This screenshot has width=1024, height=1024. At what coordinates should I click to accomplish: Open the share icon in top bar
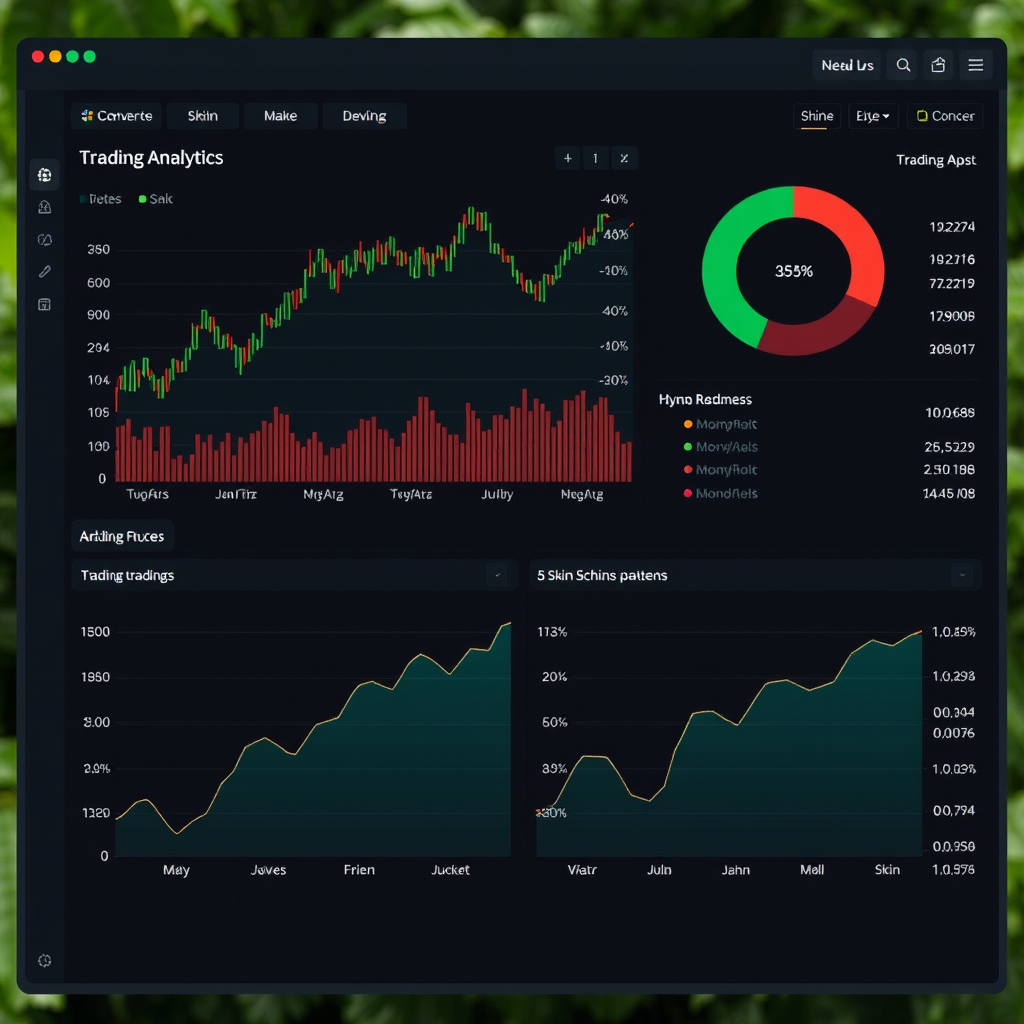pyautogui.click(x=938, y=65)
